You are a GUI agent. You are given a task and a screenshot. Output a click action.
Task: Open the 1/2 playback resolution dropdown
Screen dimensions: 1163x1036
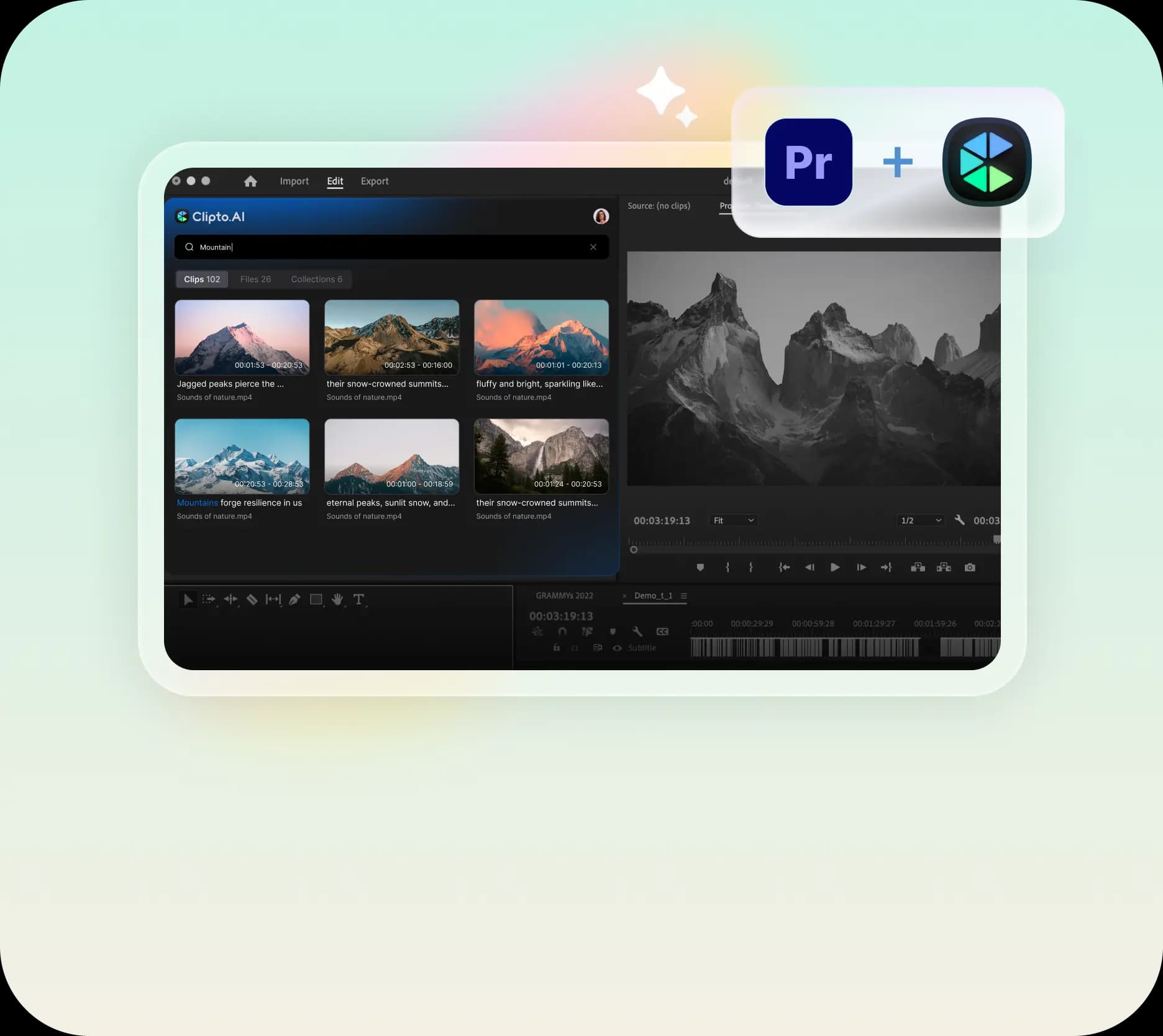[920, 520]
